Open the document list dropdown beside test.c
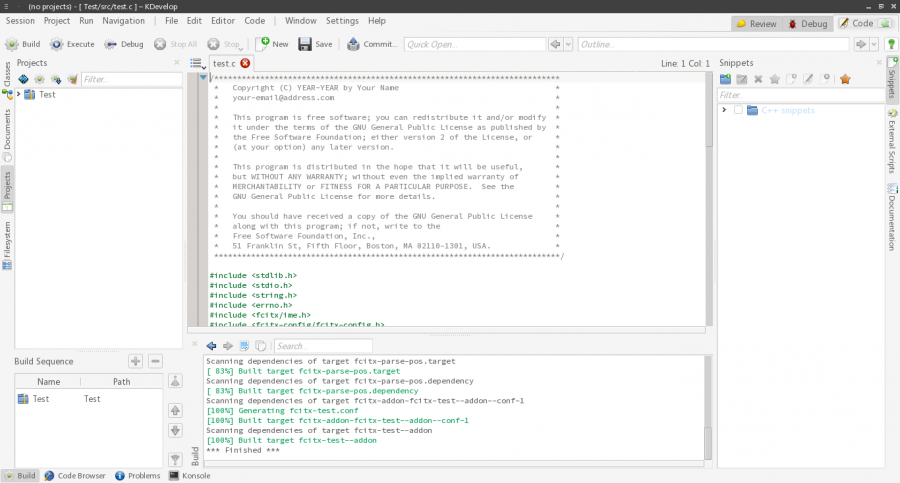 [x=198, y=63]
